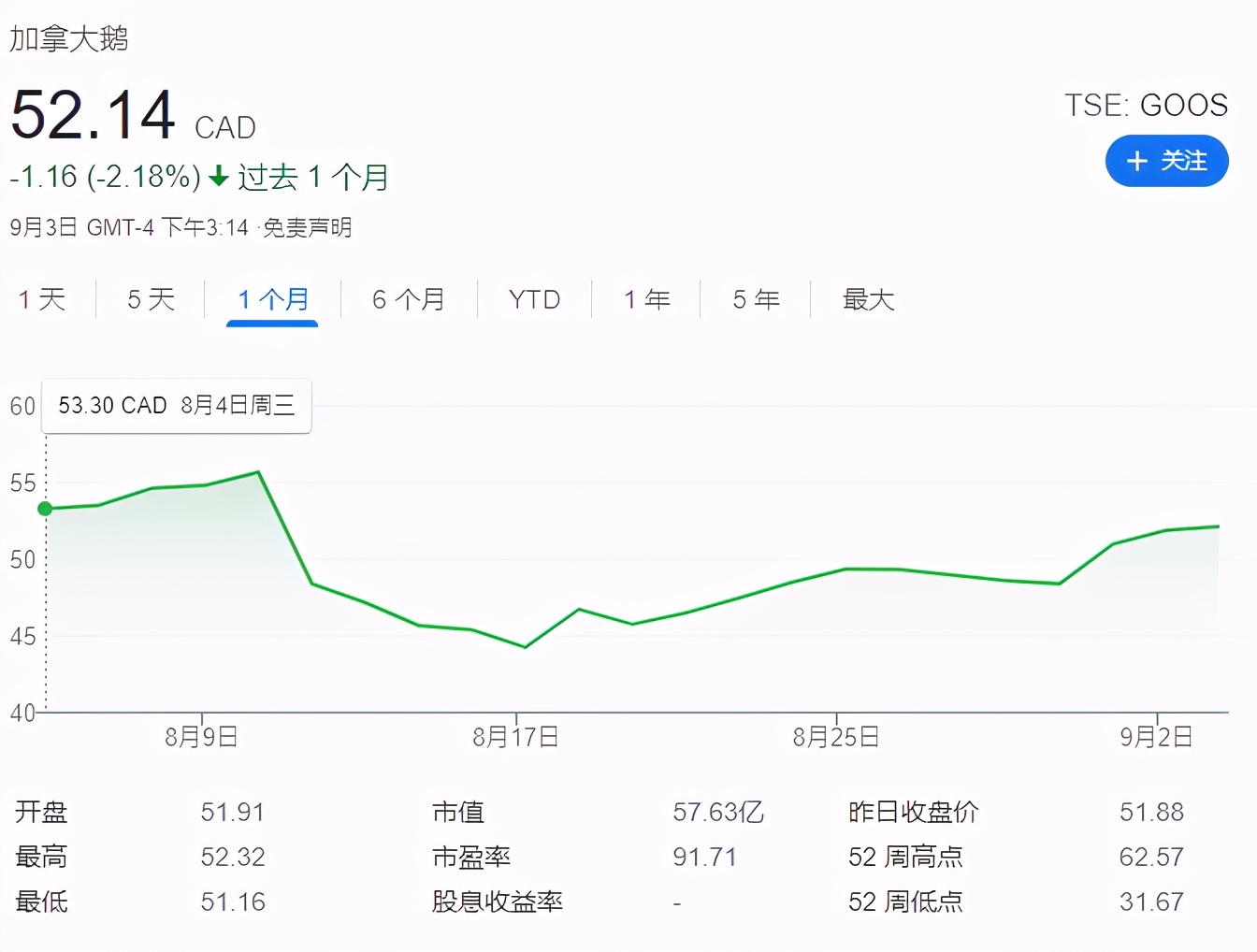
Task: Click the 过去 1 个月 period text
Action: point(313,176)
